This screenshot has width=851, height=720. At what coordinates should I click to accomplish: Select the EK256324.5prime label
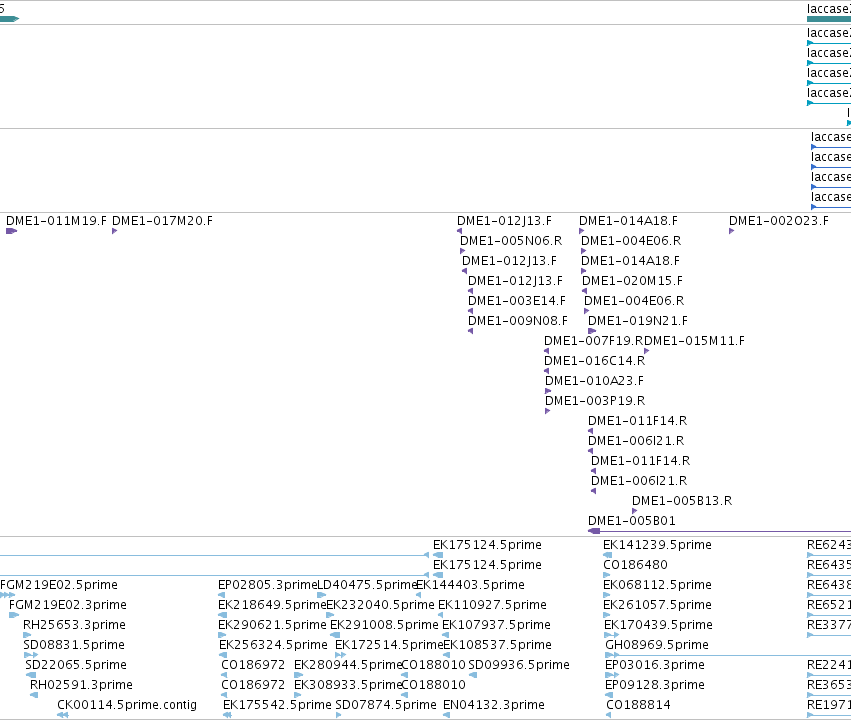tap(273, 645)
